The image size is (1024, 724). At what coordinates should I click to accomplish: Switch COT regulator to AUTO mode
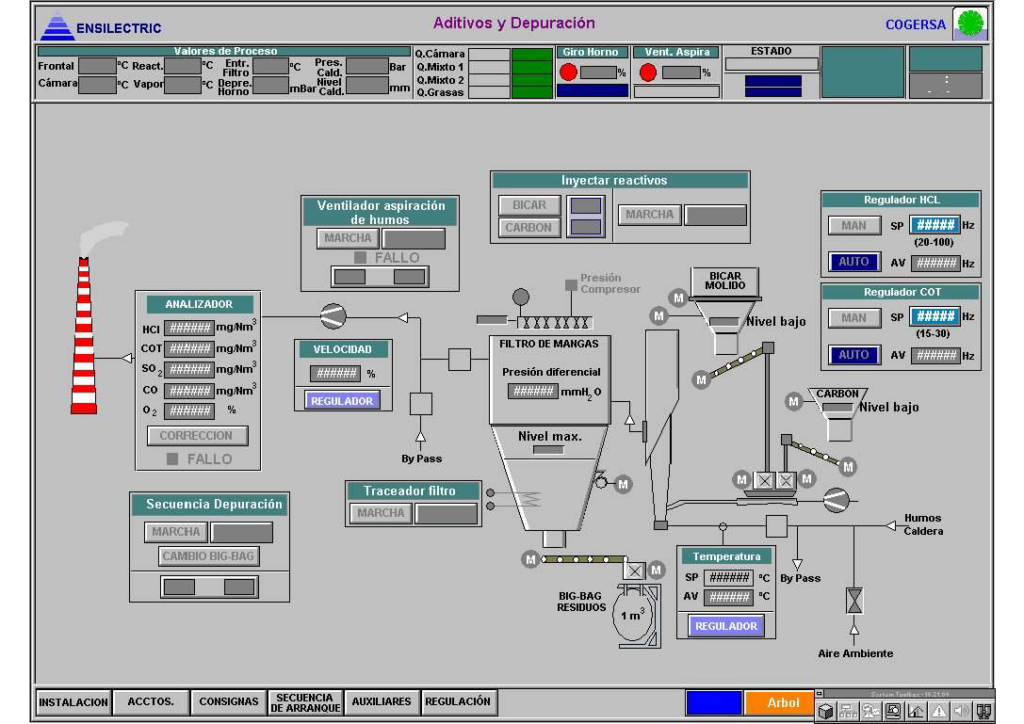[853, 355]
